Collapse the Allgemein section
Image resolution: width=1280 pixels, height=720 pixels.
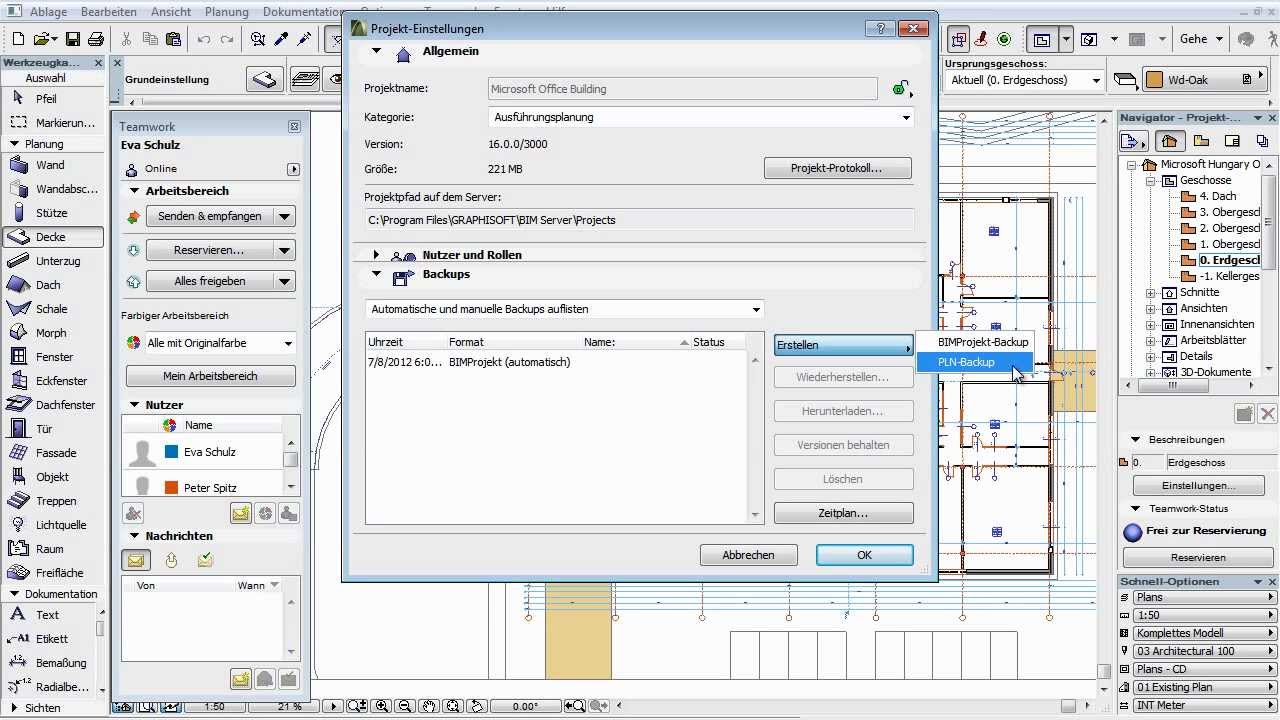click(377, 51)
